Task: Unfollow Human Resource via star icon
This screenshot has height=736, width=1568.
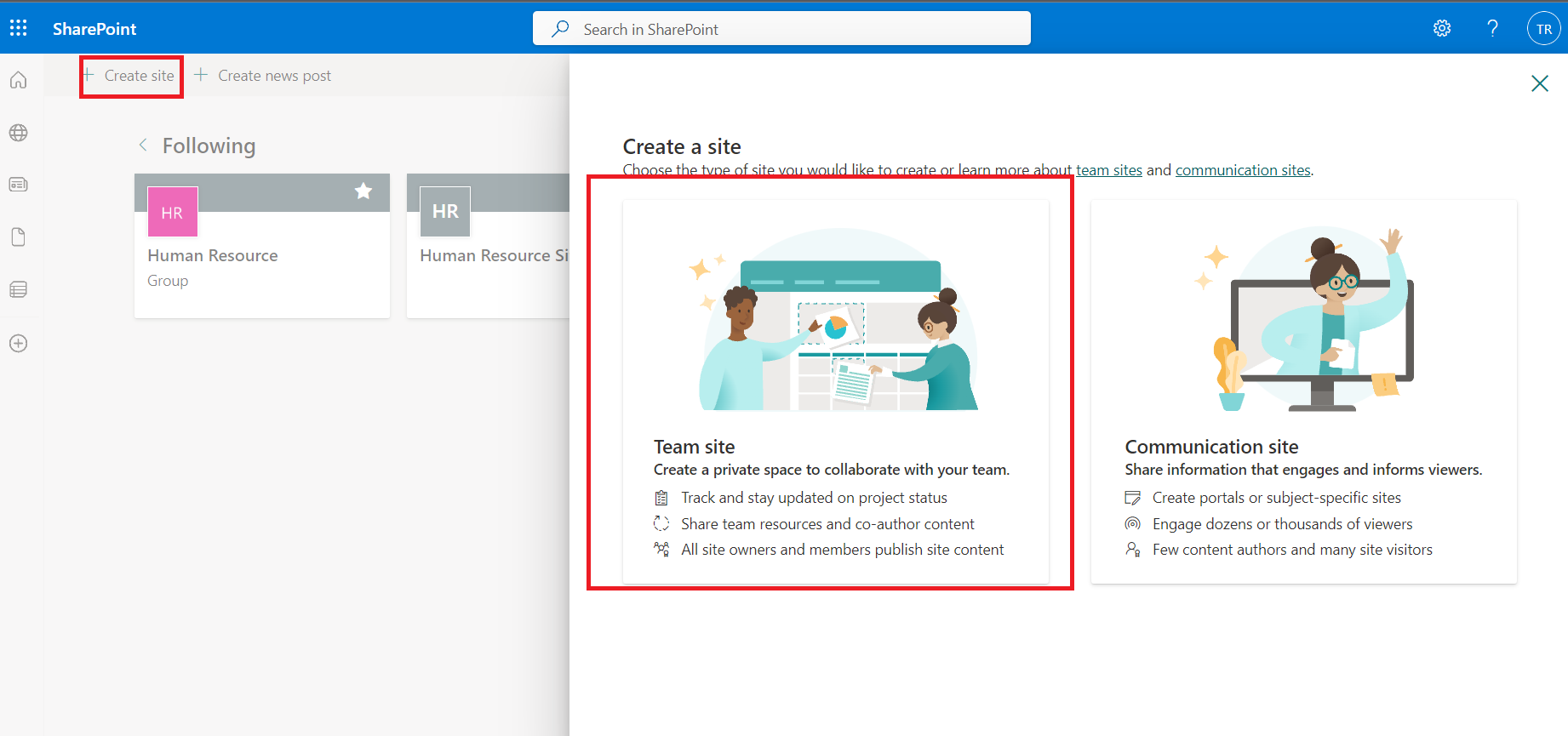Action: pyautogui.click(x=363, y=191)
